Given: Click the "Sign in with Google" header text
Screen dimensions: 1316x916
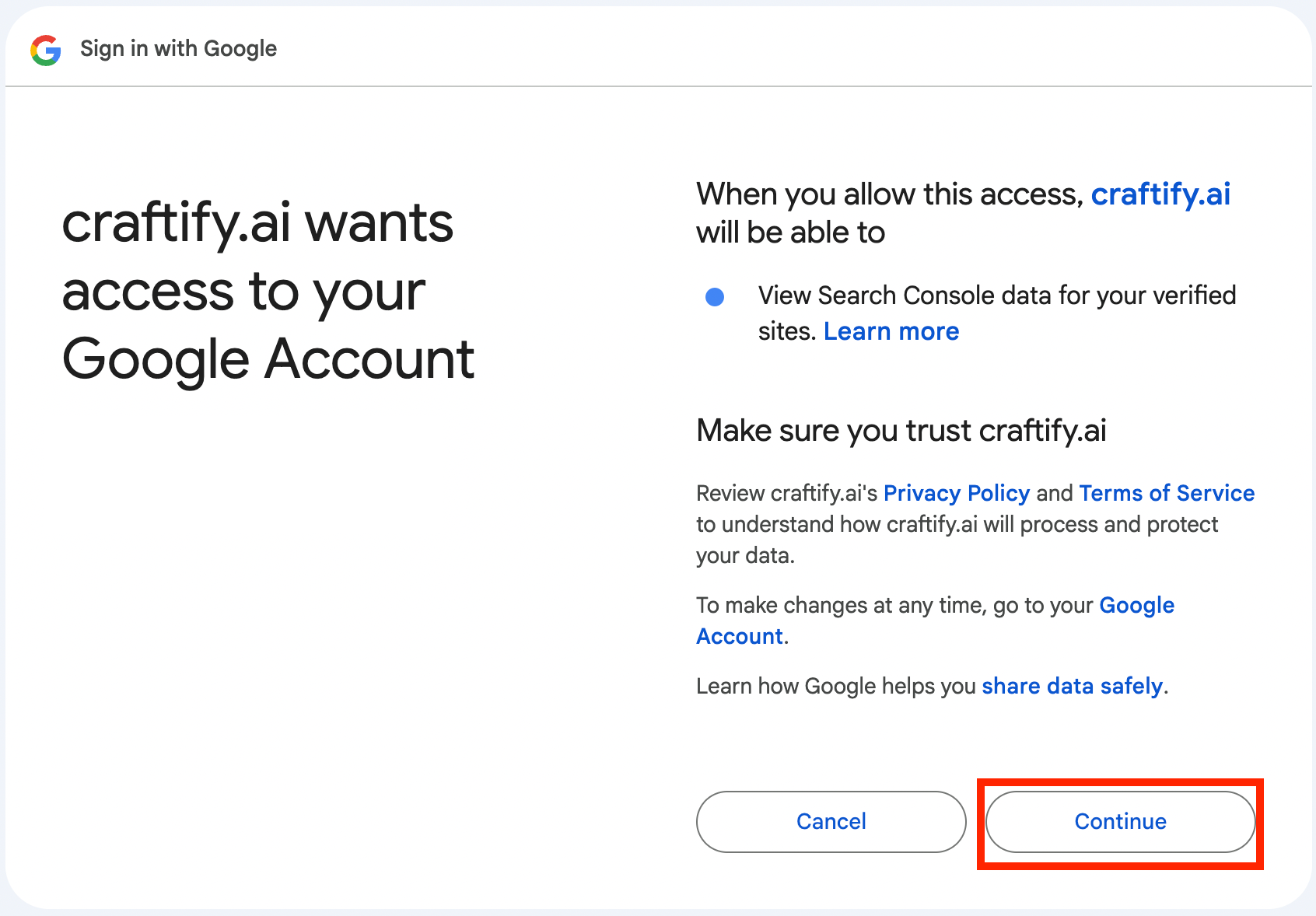Looking at the screenshot, I should point(178,49).
